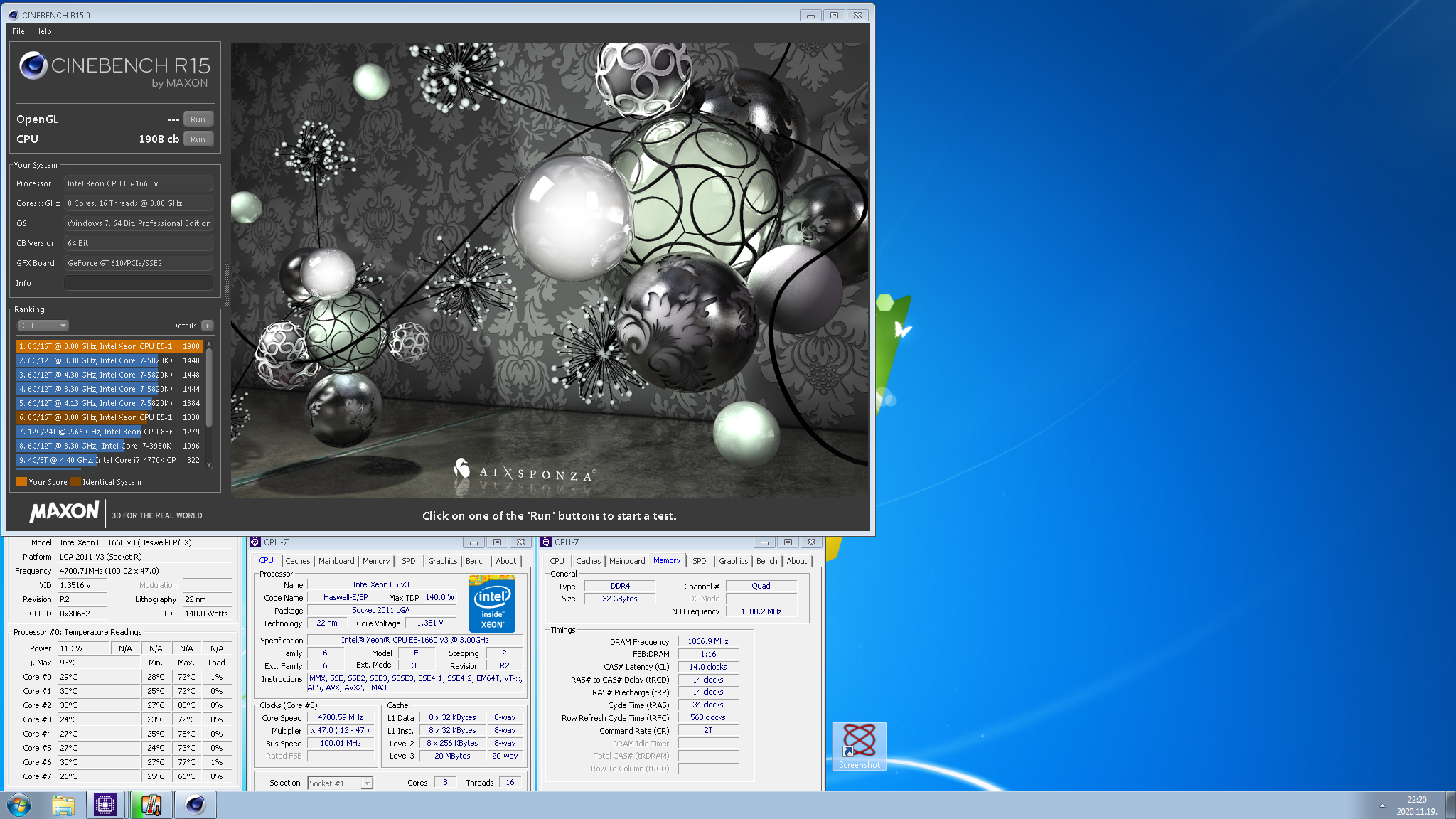The width and height of the screenshot is (1456, 819).
Task: Click the Intel Xeon inside logo
Action: click(492, 604)
